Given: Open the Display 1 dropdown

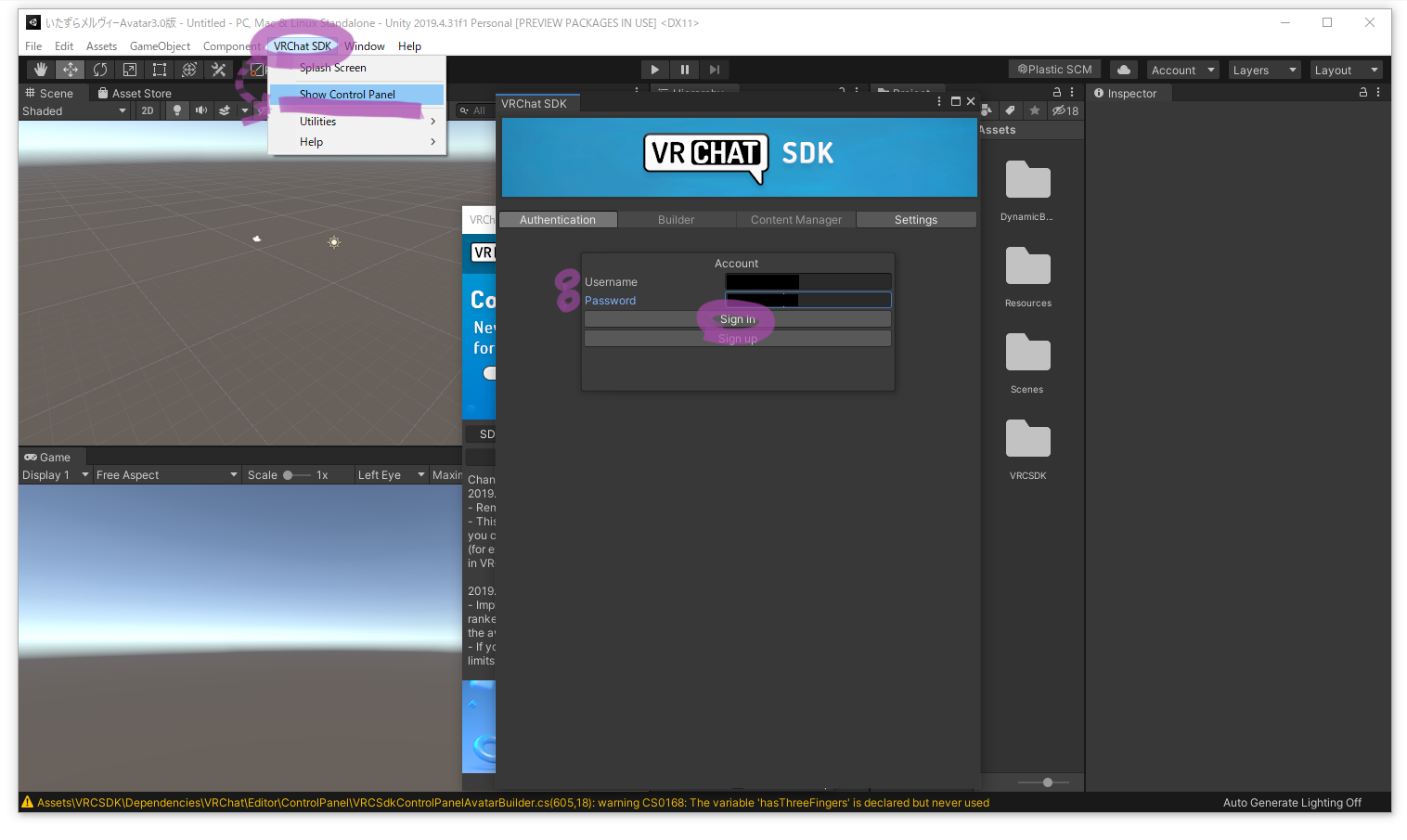Looking at the screenshot, I should point(56,474).
